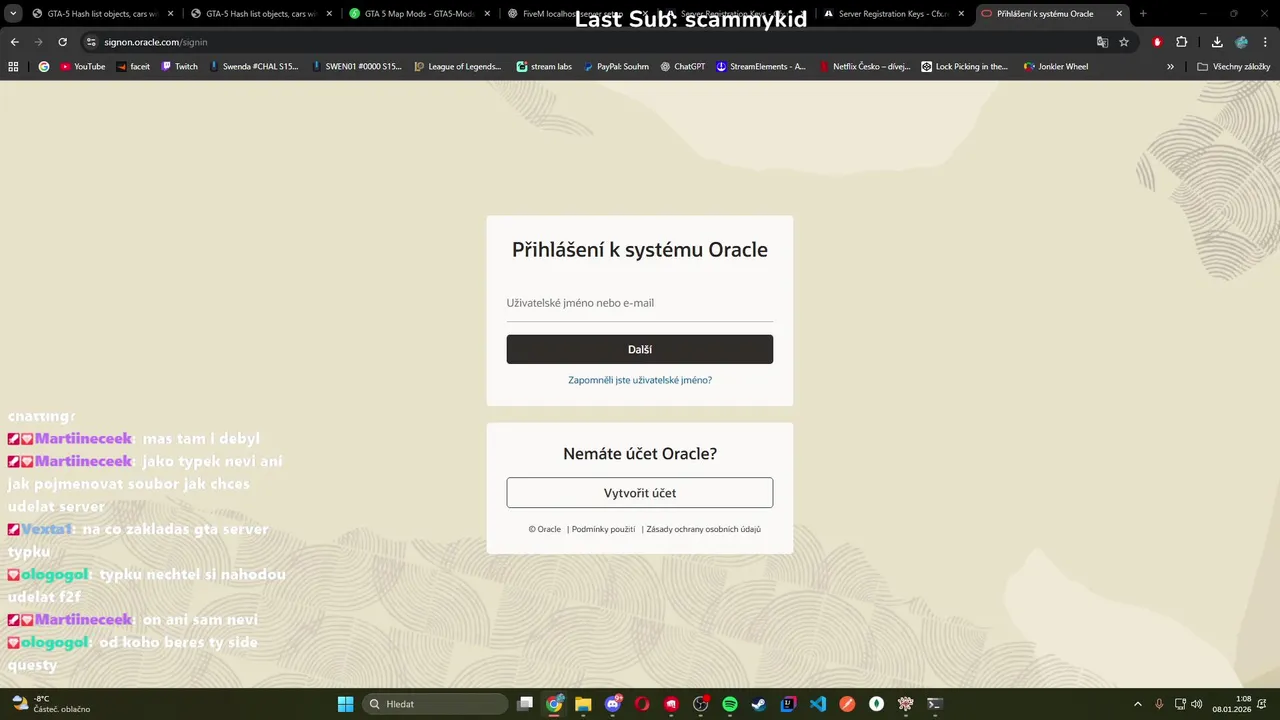Close the Přihlášení k systému Oracle tab
This screenshot has height=720, width=1280.
tap(1119, 14)
